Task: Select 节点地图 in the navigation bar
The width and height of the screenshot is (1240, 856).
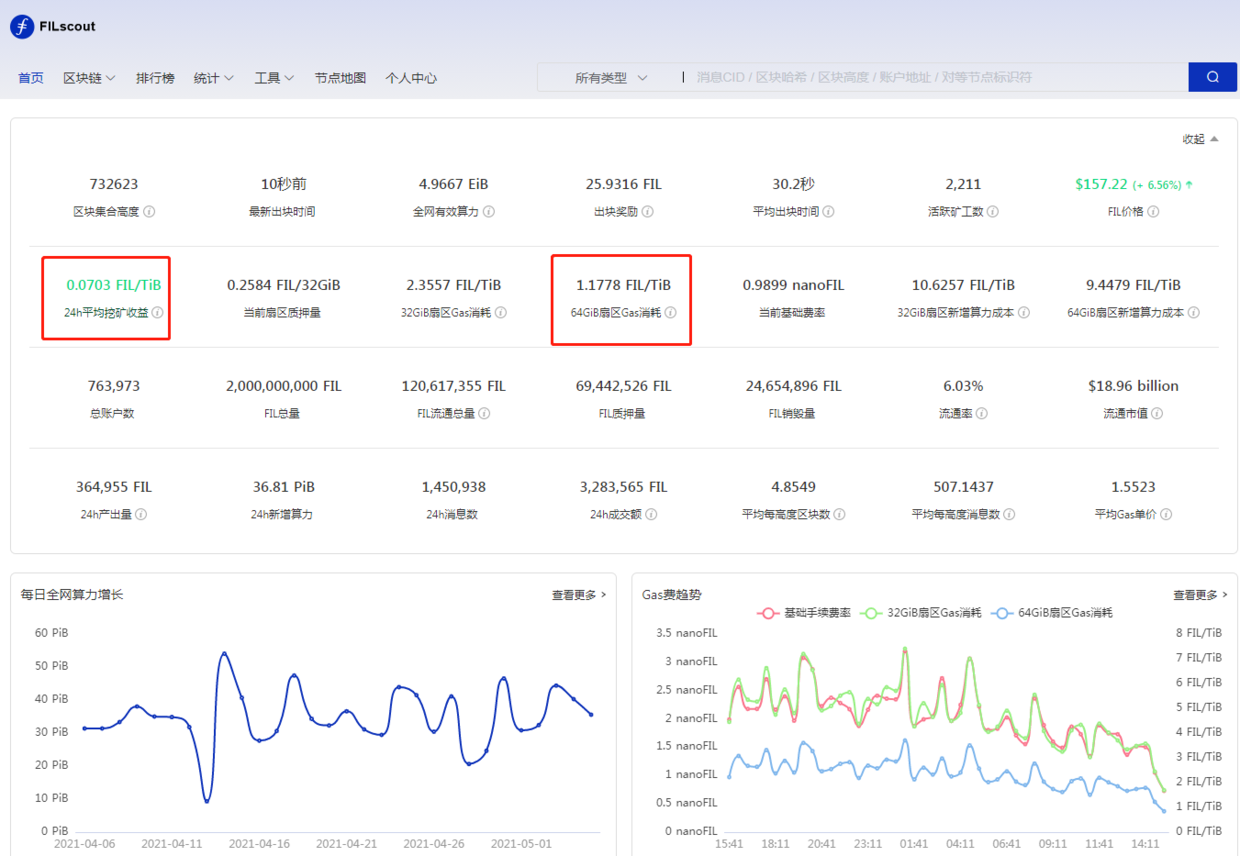Action: pyautogui.click(x=340, y=77)
